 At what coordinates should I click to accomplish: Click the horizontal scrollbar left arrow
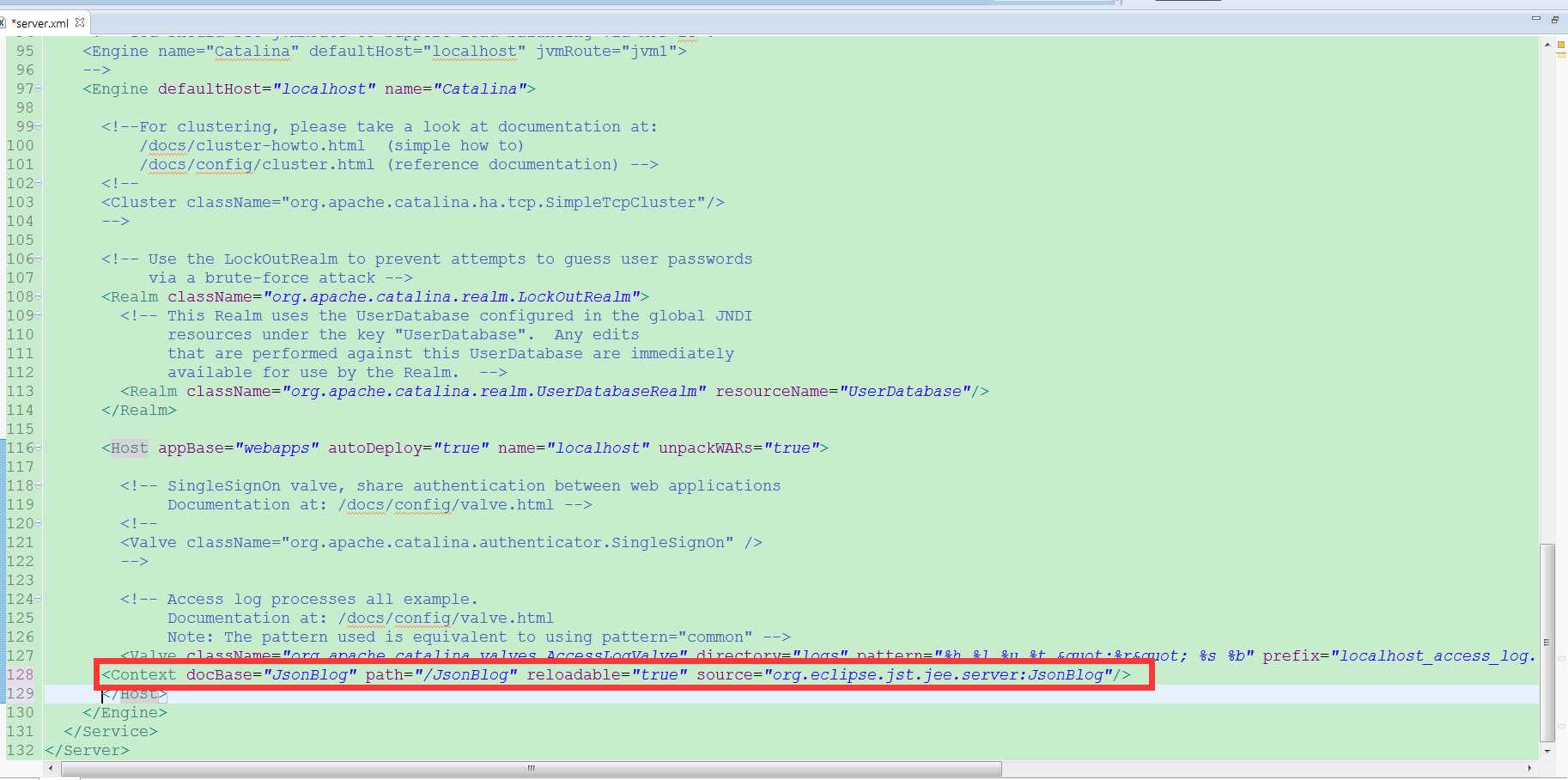click(x=51, y=768)
